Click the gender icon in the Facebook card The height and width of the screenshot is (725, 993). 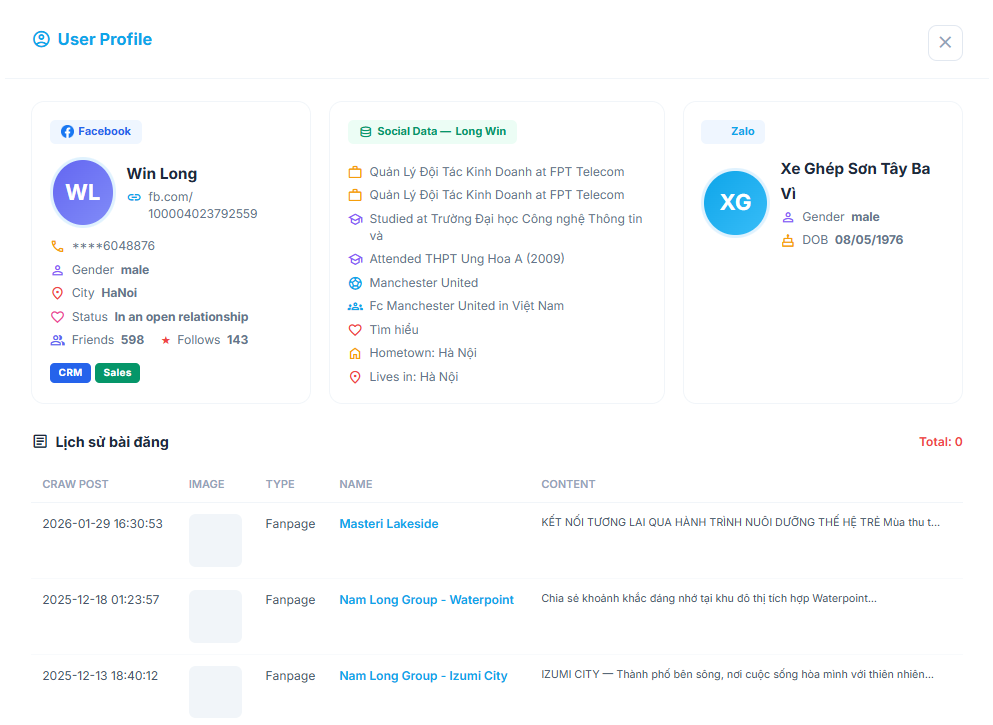click(56, 269)
